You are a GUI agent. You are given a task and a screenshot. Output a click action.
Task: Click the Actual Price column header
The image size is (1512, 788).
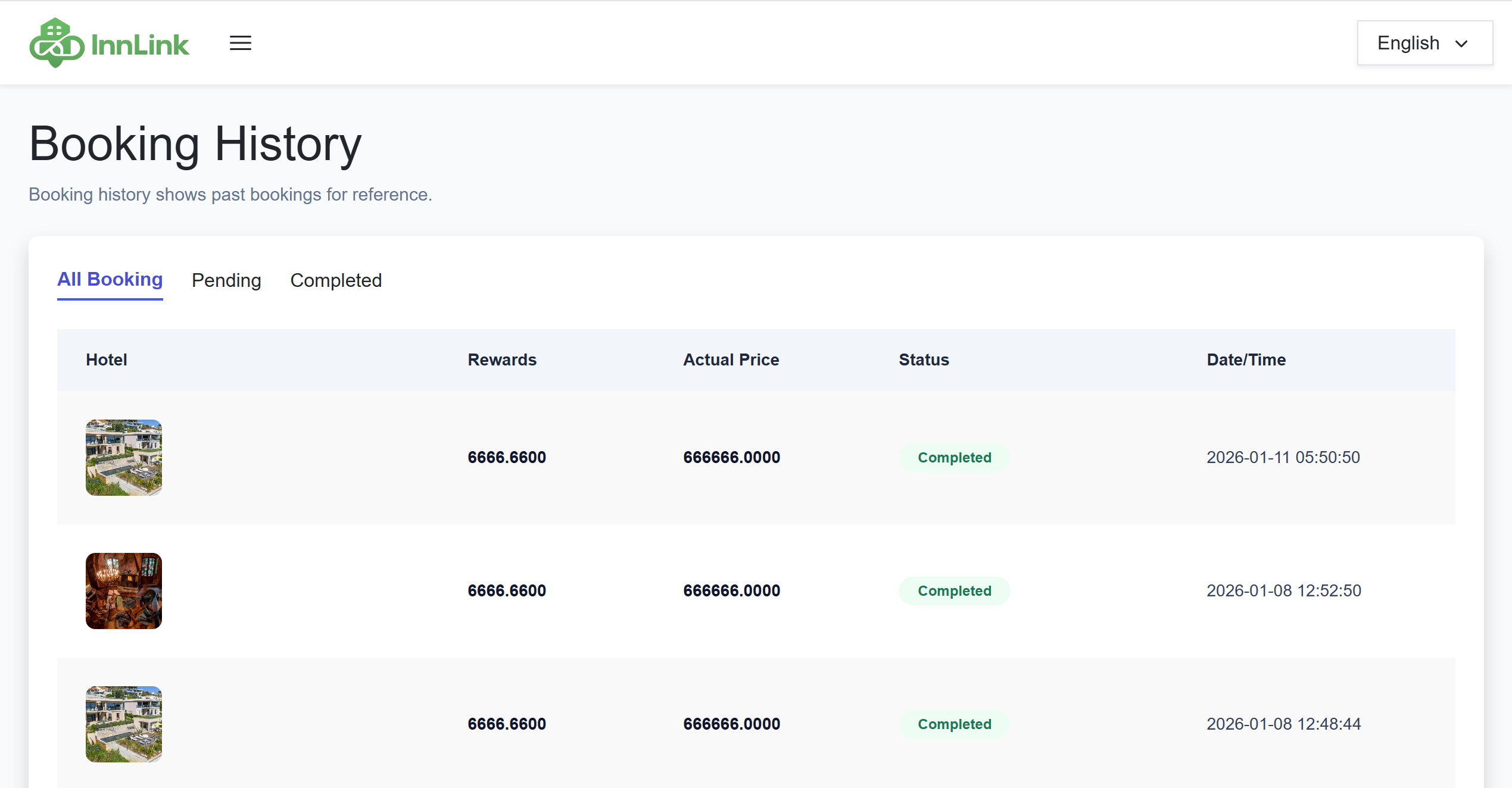coord(731,359)
